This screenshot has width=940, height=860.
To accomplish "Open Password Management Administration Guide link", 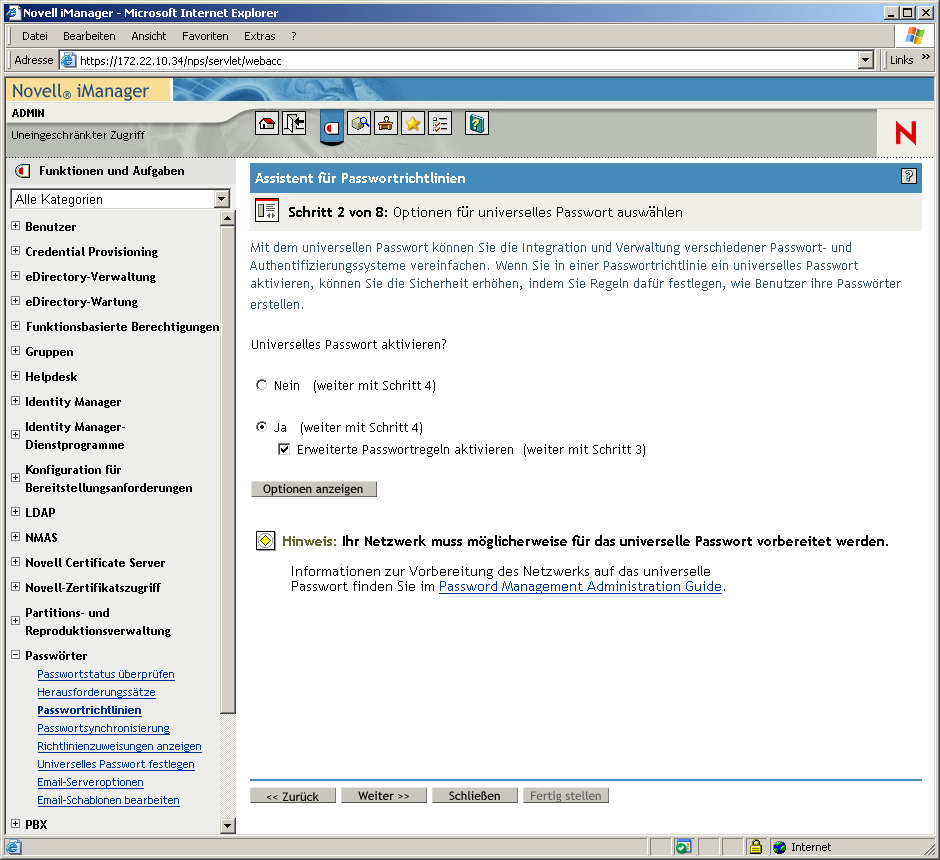I will [x=580, y=586].
